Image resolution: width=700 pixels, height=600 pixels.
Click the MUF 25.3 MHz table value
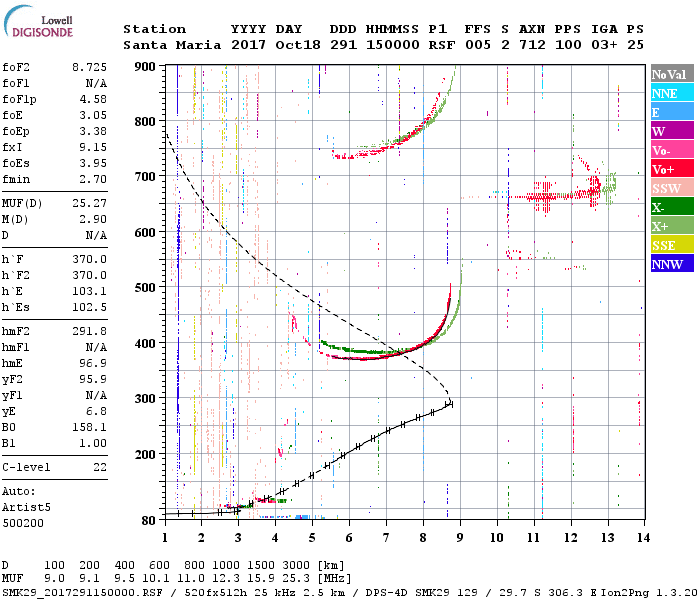296,579
